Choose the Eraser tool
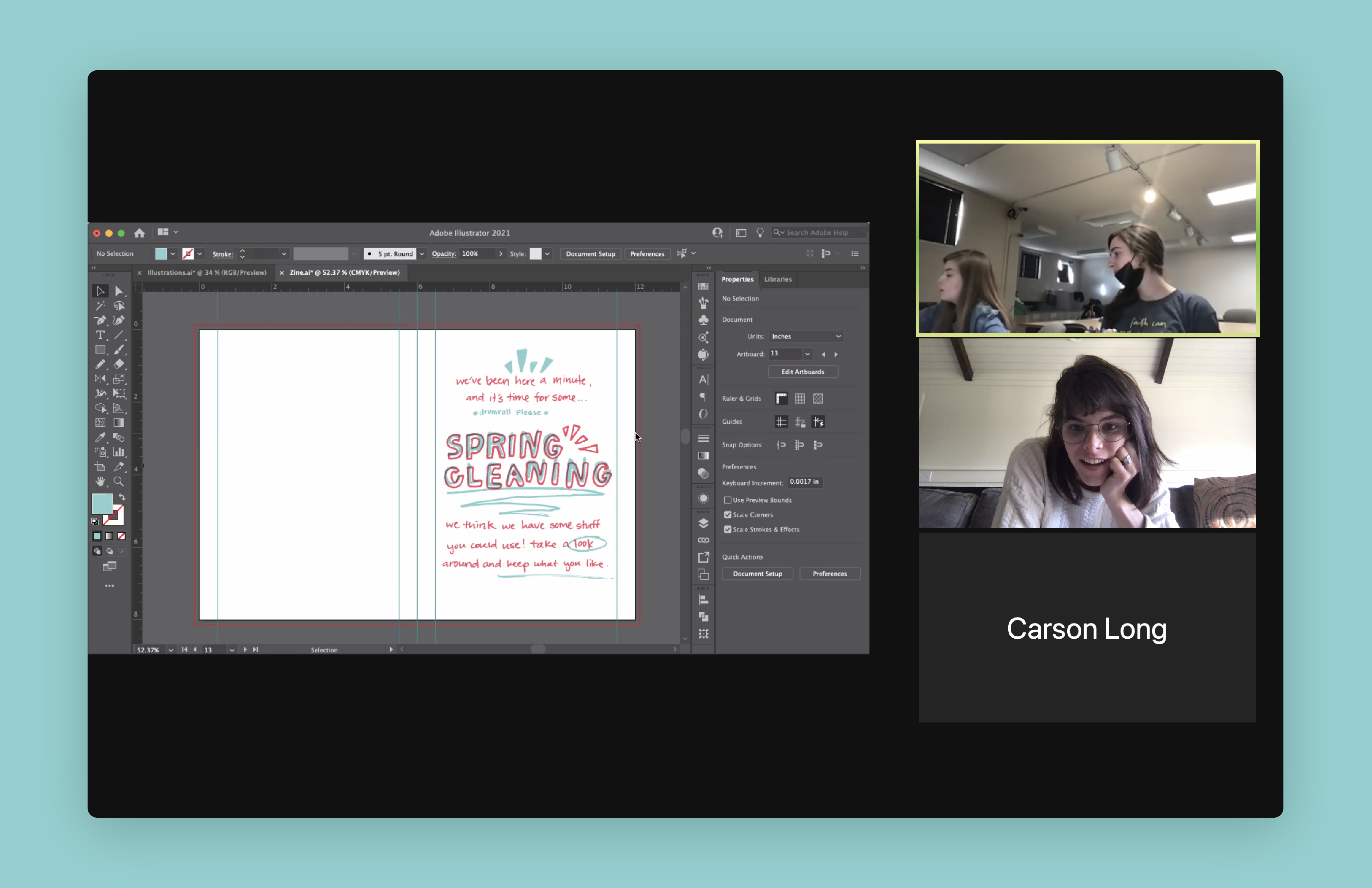The width and height of the screenshot is (1372, 888). (119, 364)
